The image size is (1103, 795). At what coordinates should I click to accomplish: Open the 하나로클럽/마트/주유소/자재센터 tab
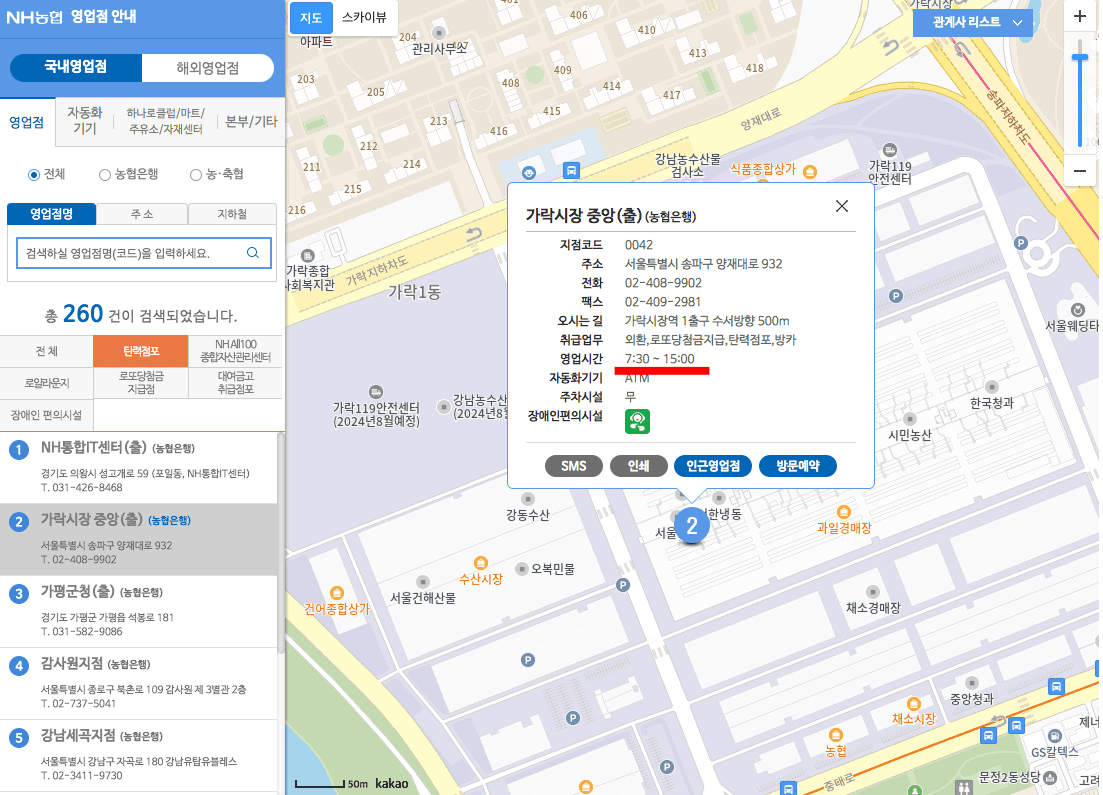[x=165, y=121]
